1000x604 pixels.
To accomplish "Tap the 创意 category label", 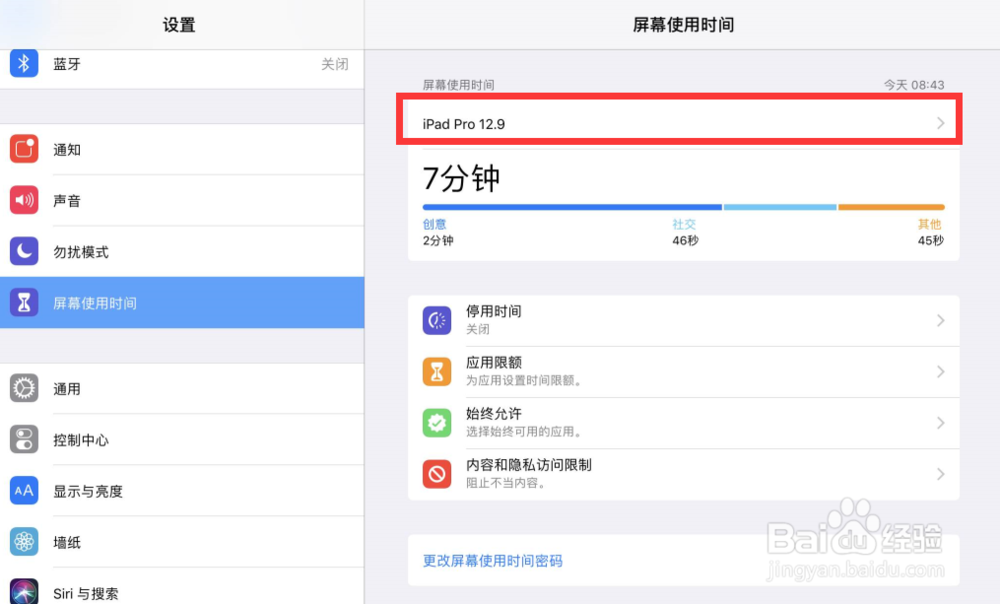I will click(434, 224).
